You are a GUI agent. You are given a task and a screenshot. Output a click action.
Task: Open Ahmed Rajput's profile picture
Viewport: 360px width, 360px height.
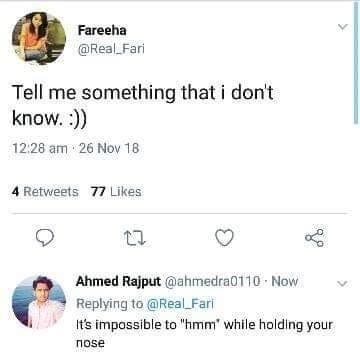coord(39,302)
